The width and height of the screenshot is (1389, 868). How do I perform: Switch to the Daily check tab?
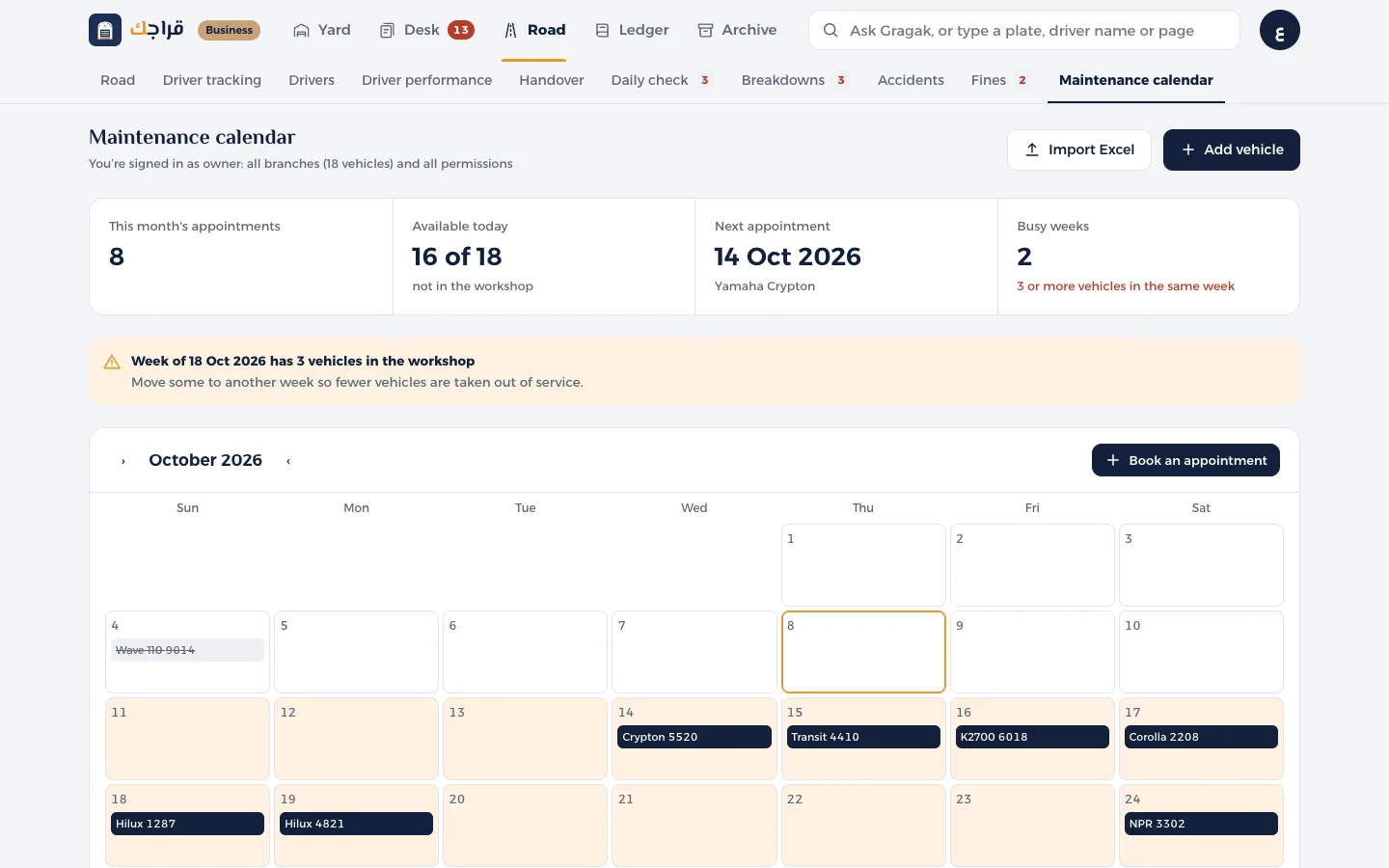[662, 80]
